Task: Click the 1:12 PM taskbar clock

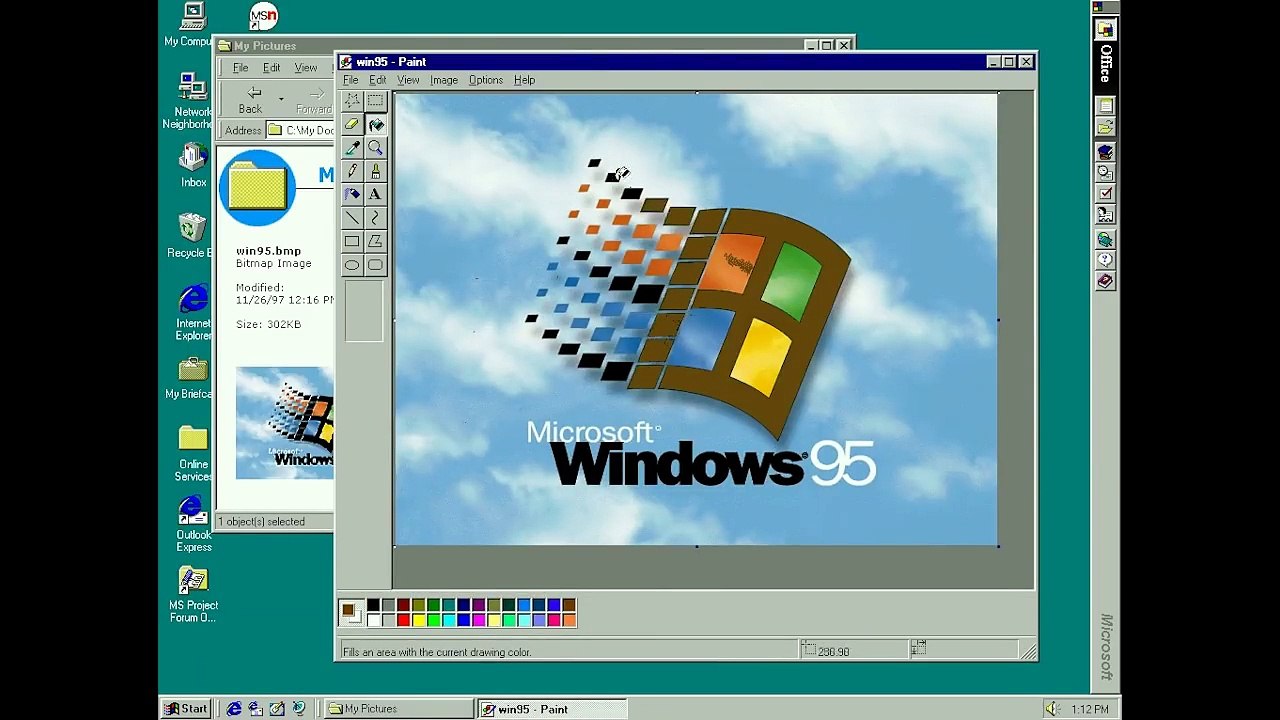Action: click(x=1089, y=709)
